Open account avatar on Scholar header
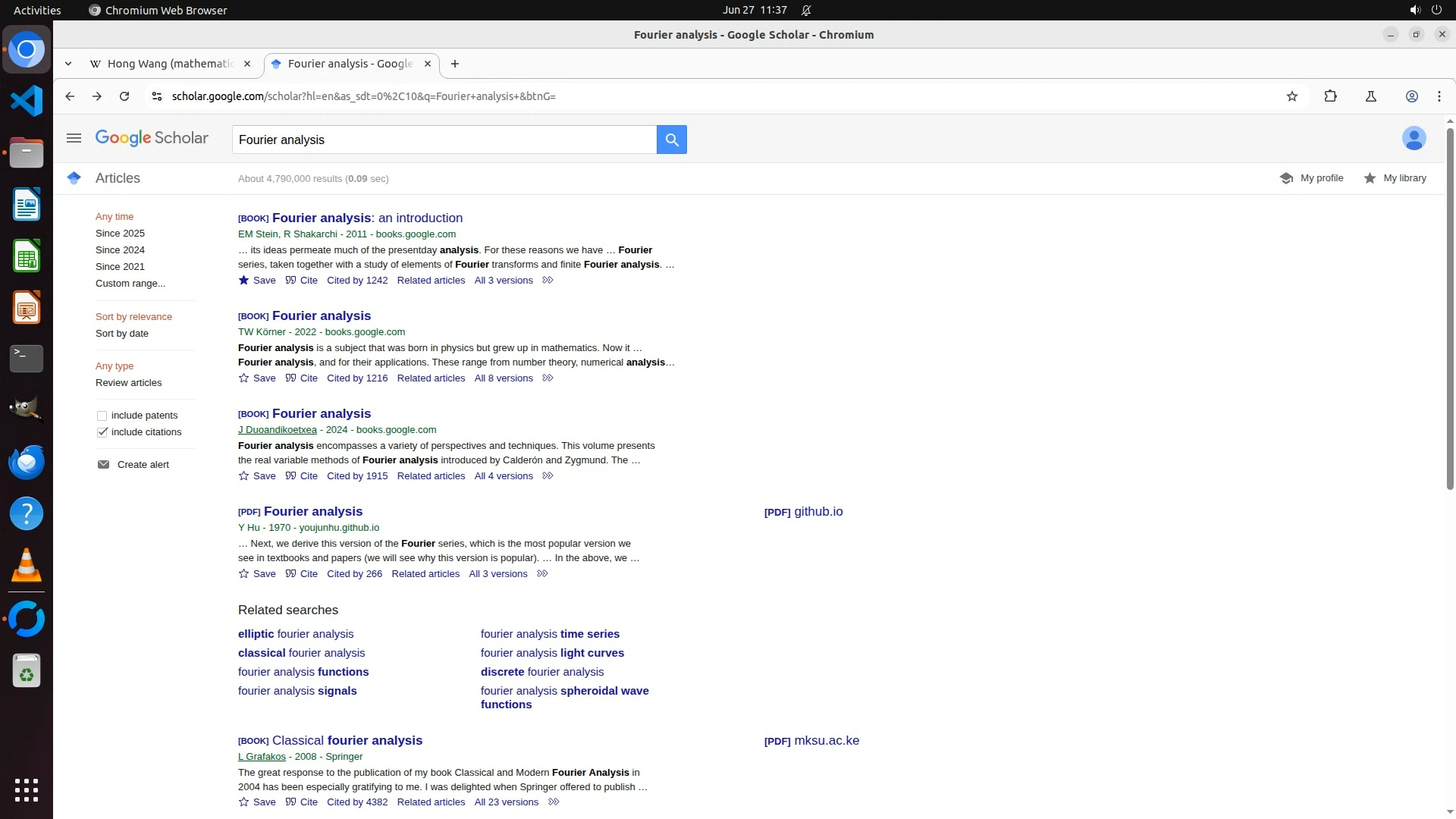The image size is (1456, 819). click(x=1414, y=138)
